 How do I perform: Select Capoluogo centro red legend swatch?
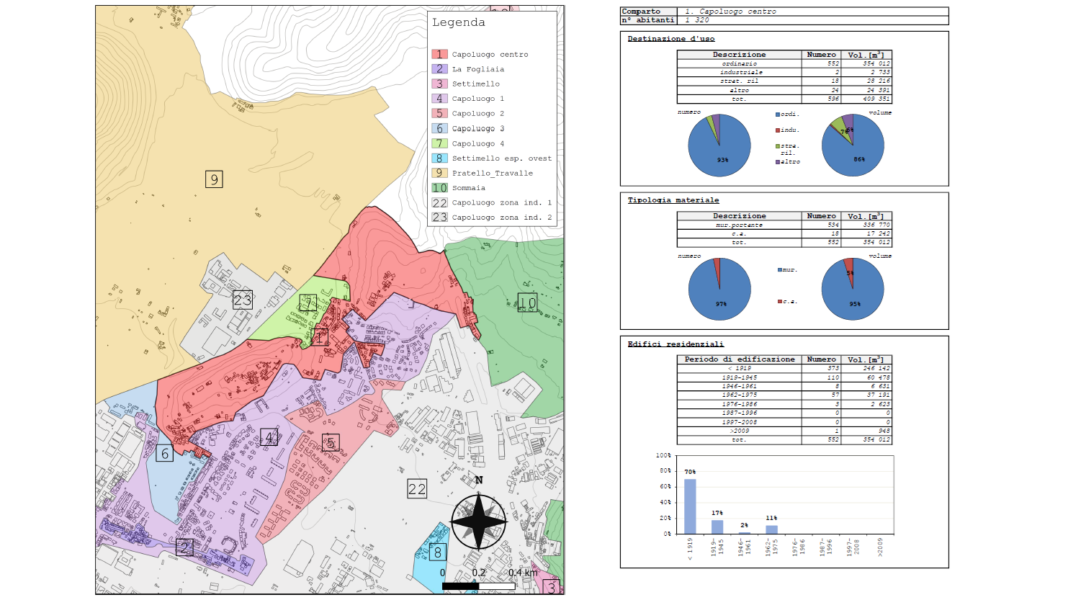point(438,54)
